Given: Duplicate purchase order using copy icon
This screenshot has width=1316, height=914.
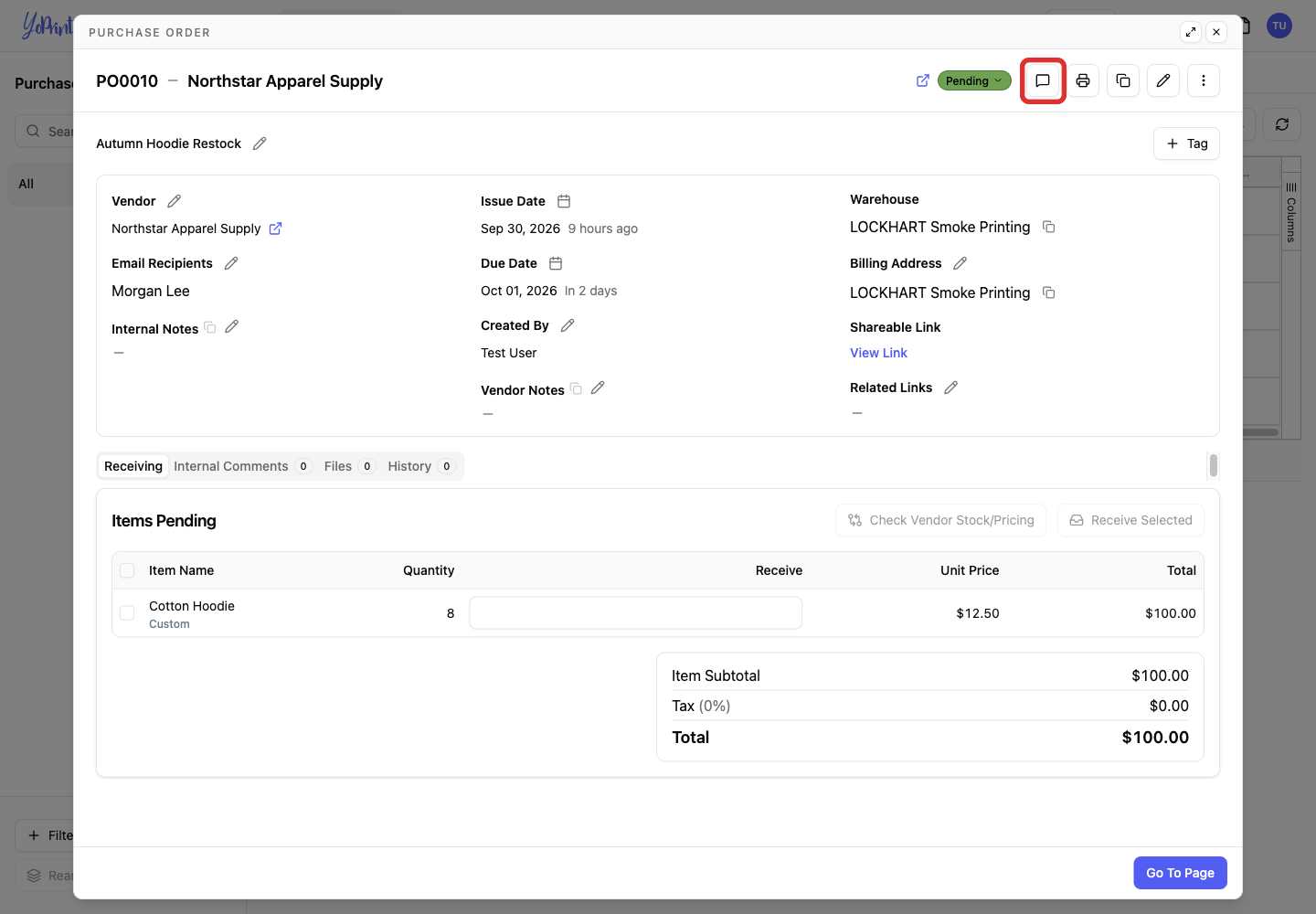Looking at the screenshot, I should coord(1123,80).
